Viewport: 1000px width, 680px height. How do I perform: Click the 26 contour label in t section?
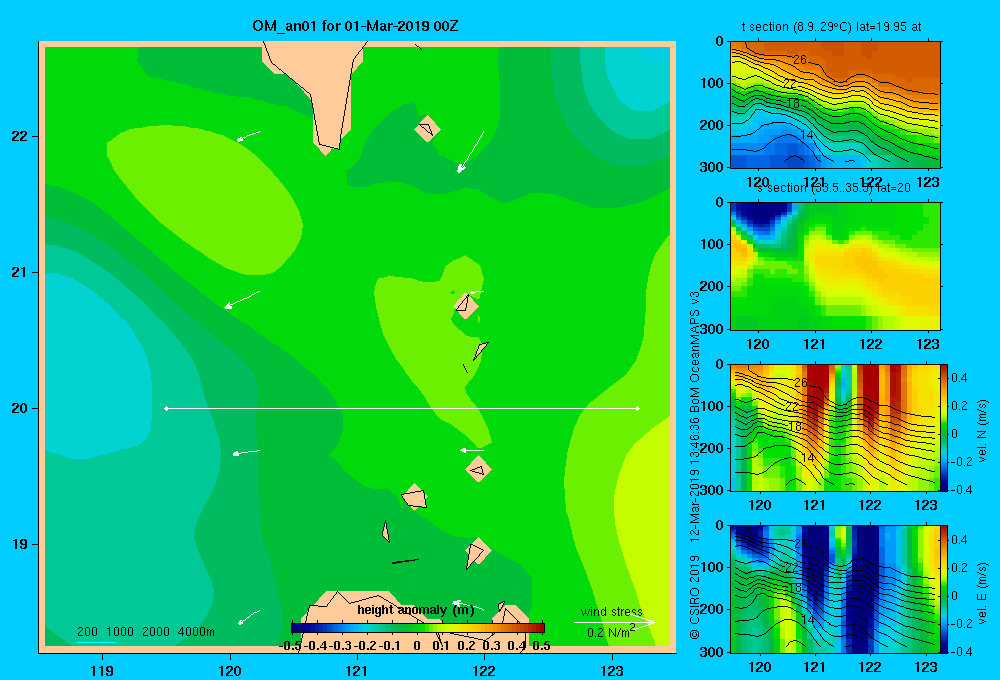coord(800,59)
